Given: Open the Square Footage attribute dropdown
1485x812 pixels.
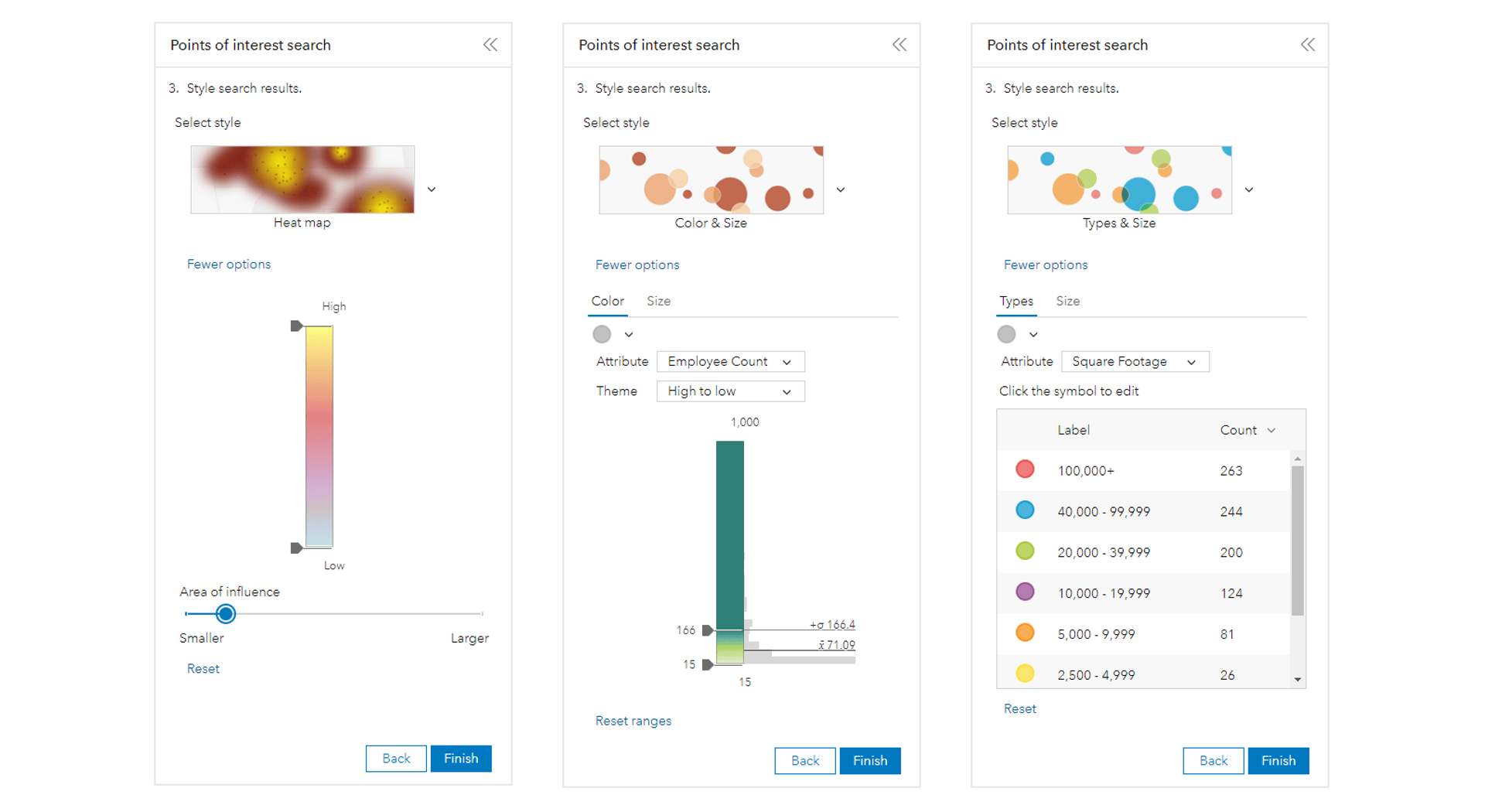Looking at the screenshot, I should tap(1135, 362).
